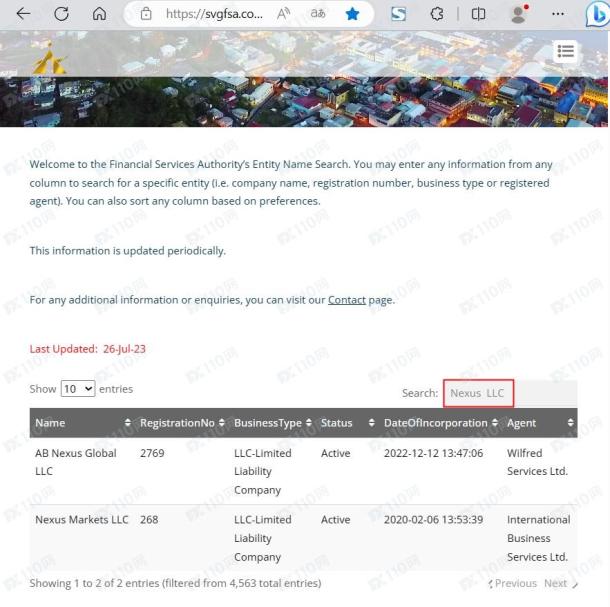
Task: Open the browser home page icon
Action: click(99, 14)
